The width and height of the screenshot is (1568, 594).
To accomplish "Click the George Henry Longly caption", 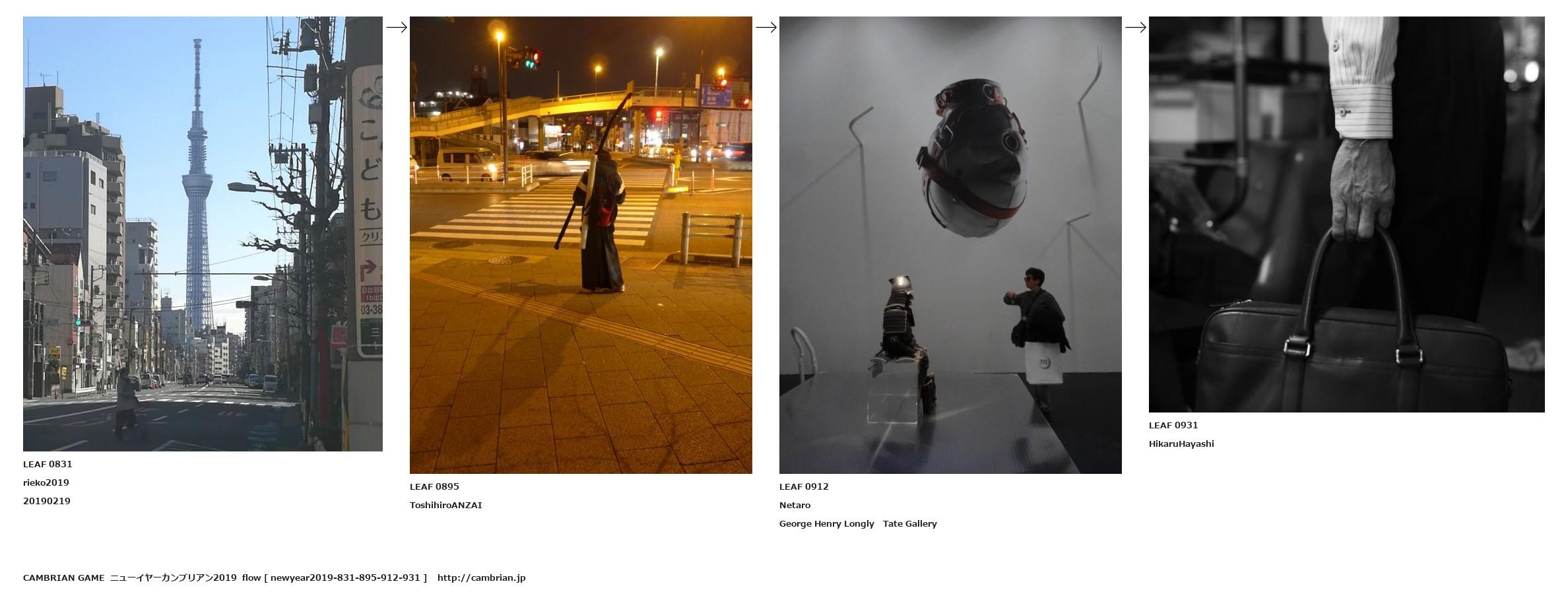I will pos(826,523).
